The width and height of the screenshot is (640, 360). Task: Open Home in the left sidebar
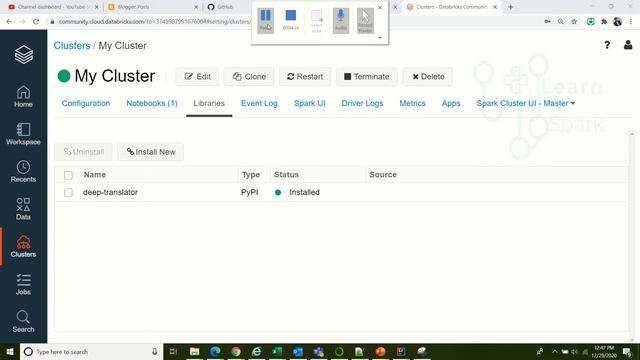tap(23, 97)
